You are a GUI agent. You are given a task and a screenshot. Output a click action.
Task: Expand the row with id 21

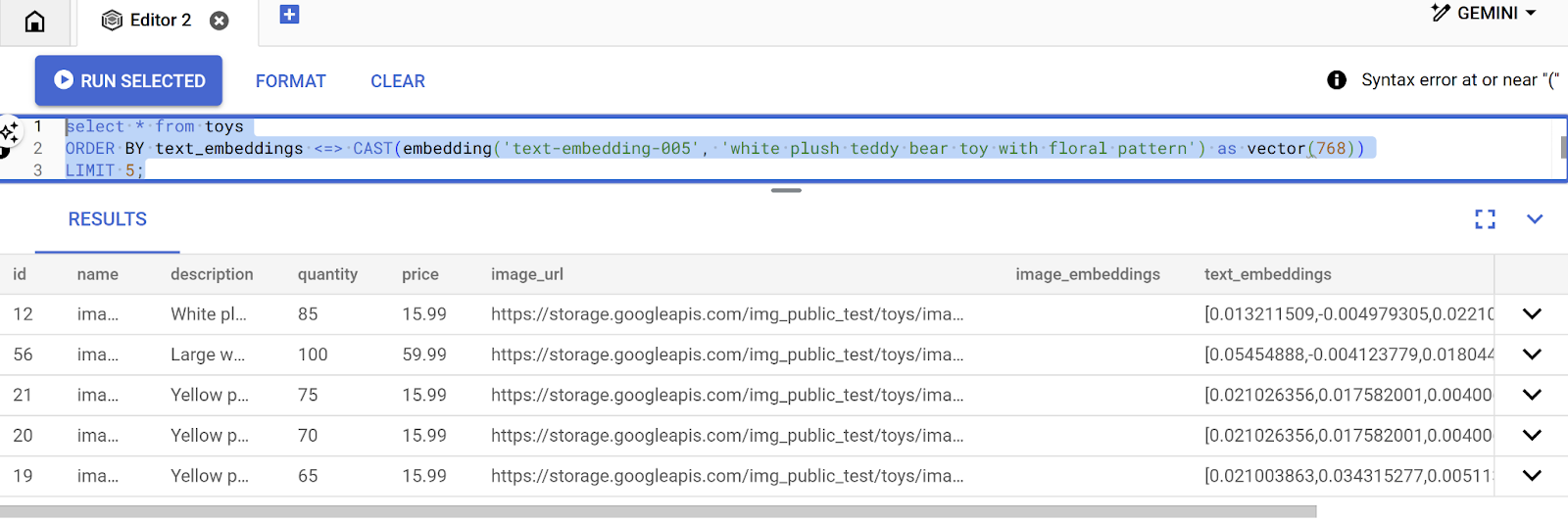click(x=1532, y=395)
